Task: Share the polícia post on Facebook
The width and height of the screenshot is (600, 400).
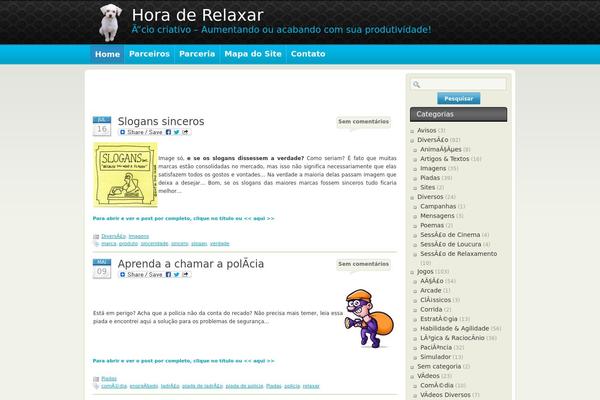Action: (x=168, y=274)
